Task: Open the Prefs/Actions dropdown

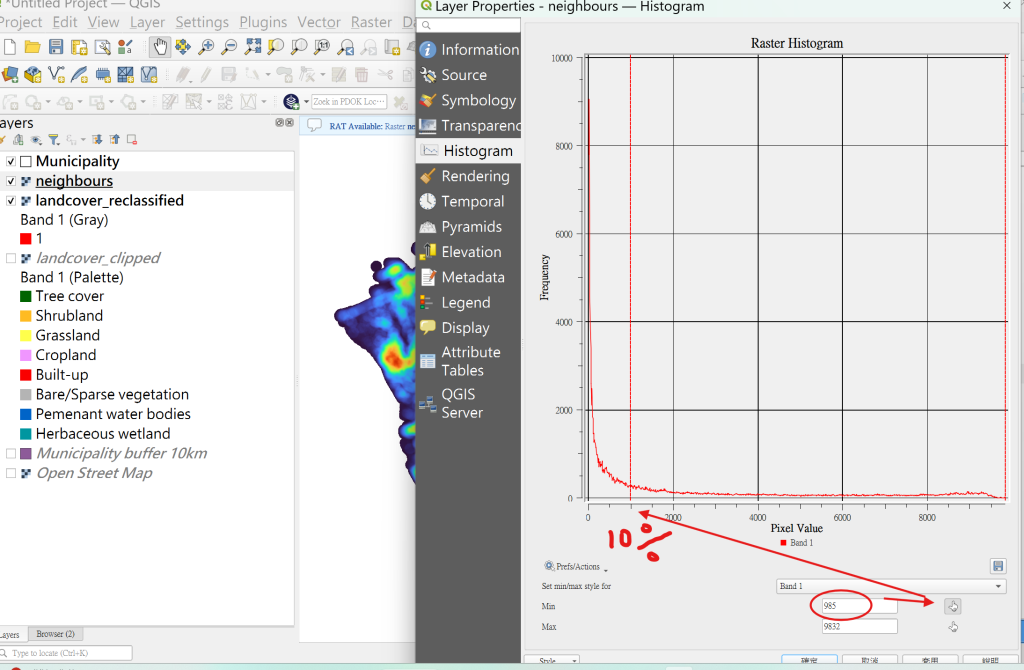Action: tap(575, 567)
